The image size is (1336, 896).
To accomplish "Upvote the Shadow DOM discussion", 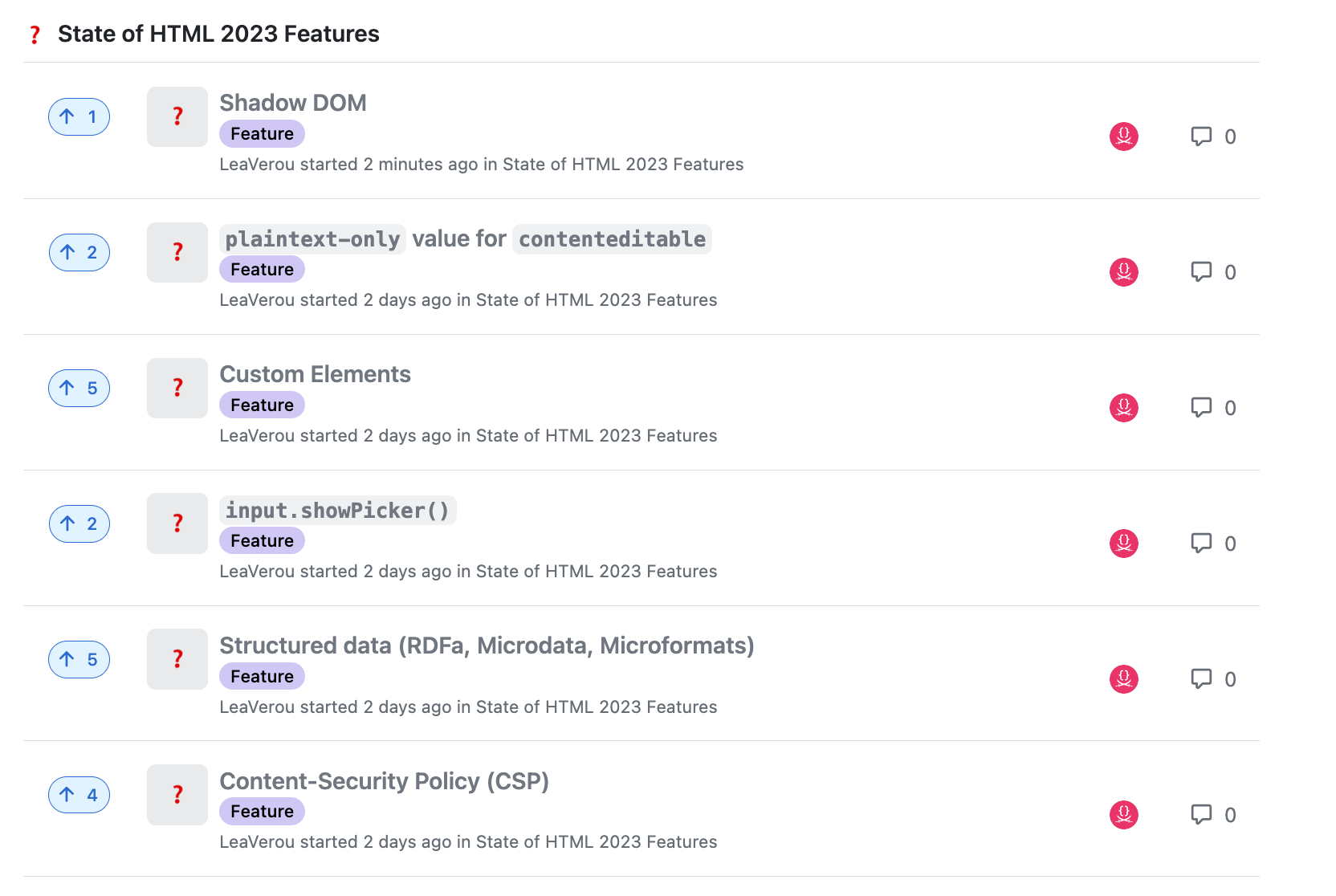I will click(x=79, y=116).
